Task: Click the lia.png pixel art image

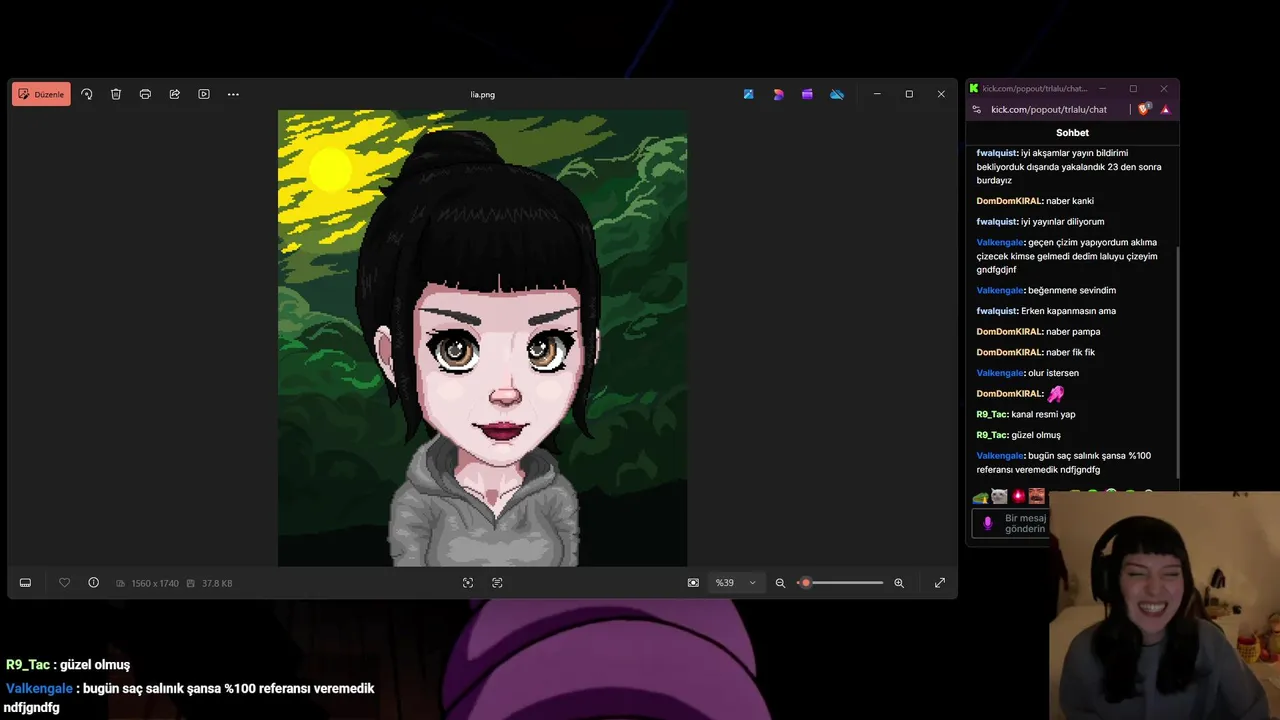Action: point(482,338)
